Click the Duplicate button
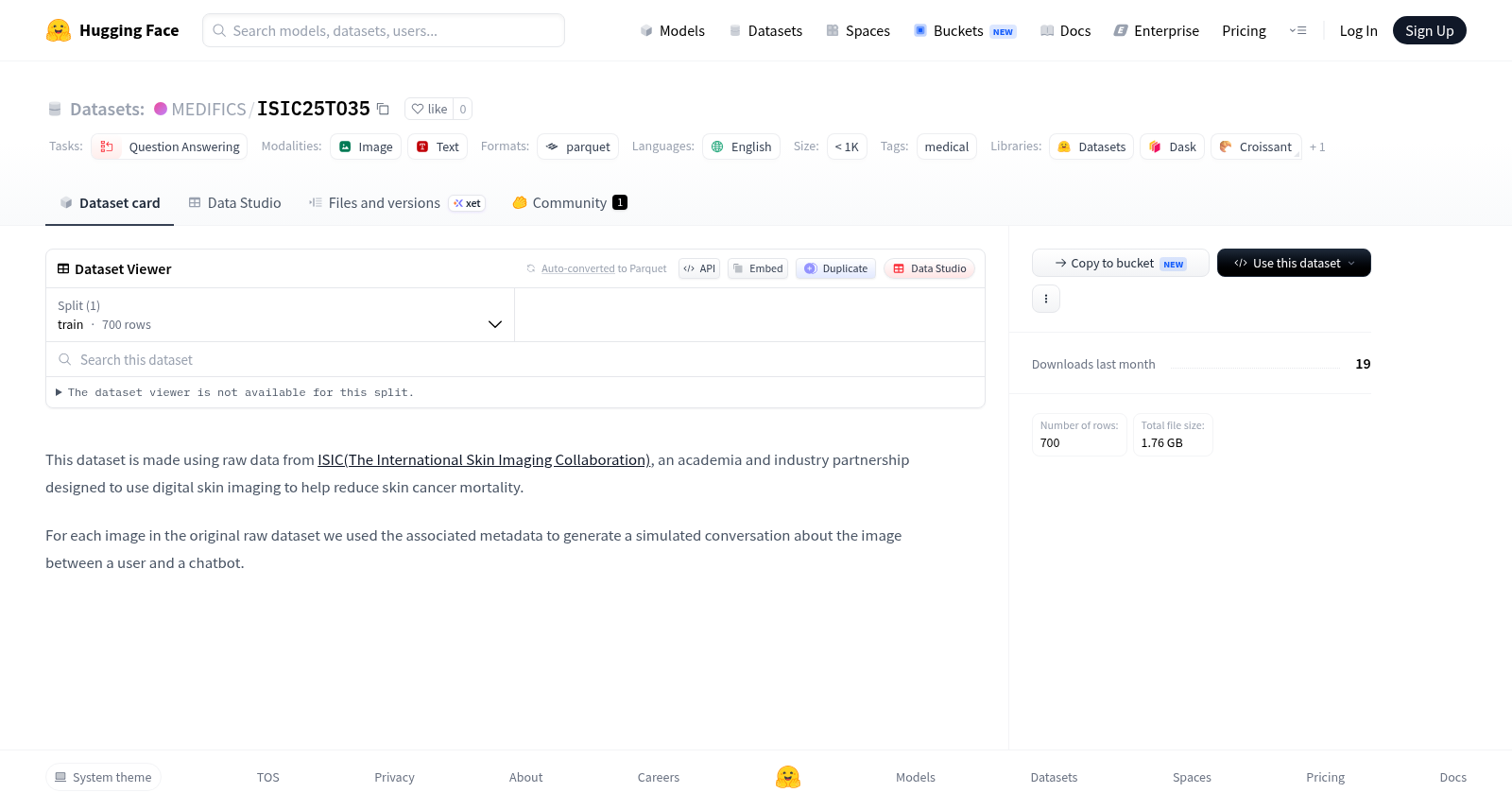Viewport: 1512px width, 810px height. (835, 268)
